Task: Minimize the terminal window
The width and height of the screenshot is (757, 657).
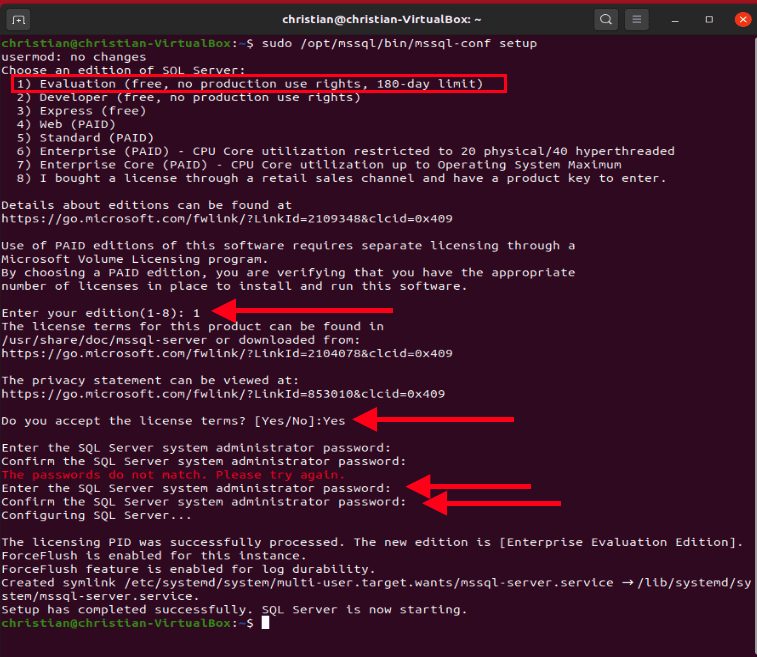Action: click(675, 20)
